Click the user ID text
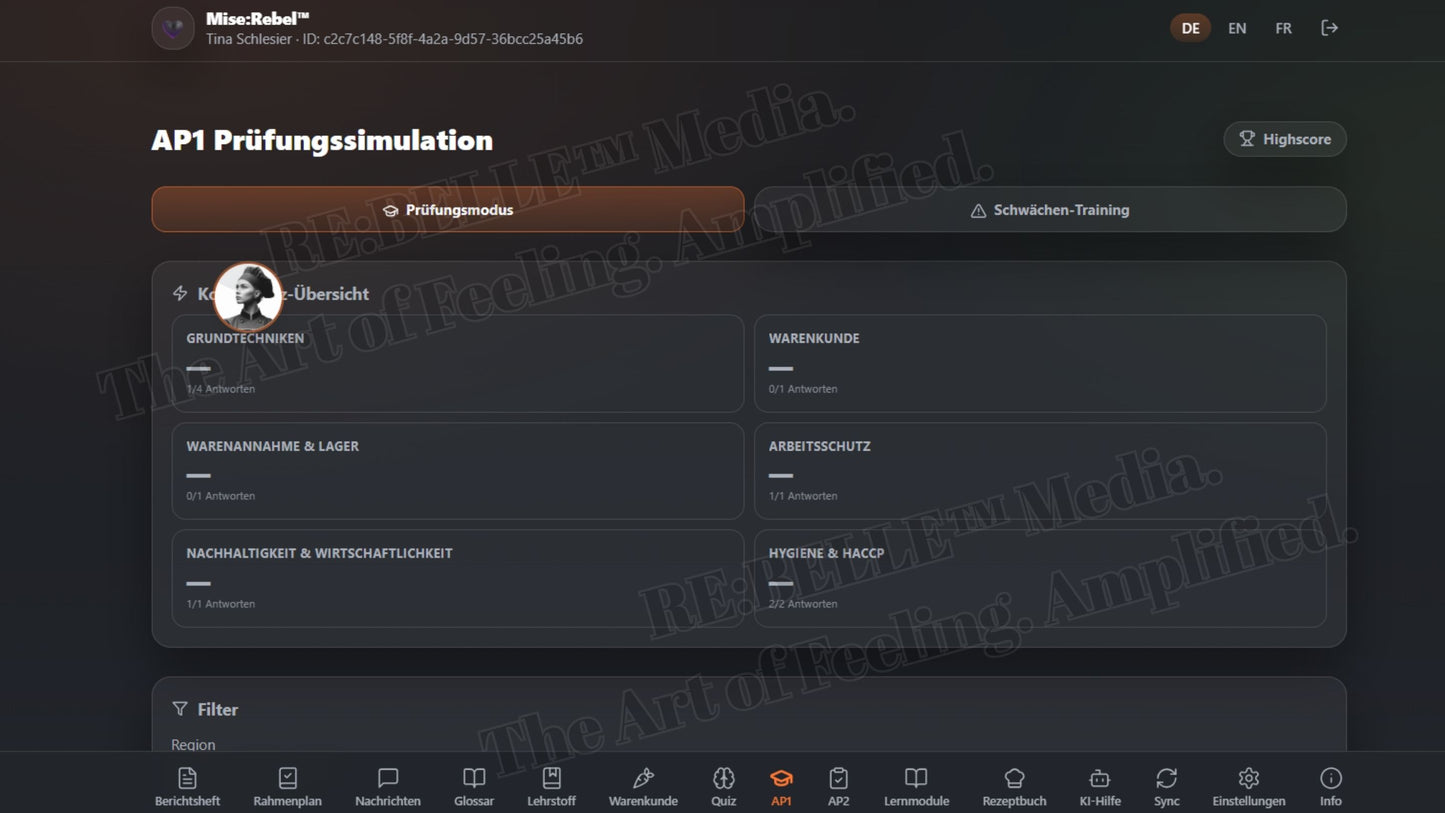The image size is (1445, 813). (x=442, y=39)
